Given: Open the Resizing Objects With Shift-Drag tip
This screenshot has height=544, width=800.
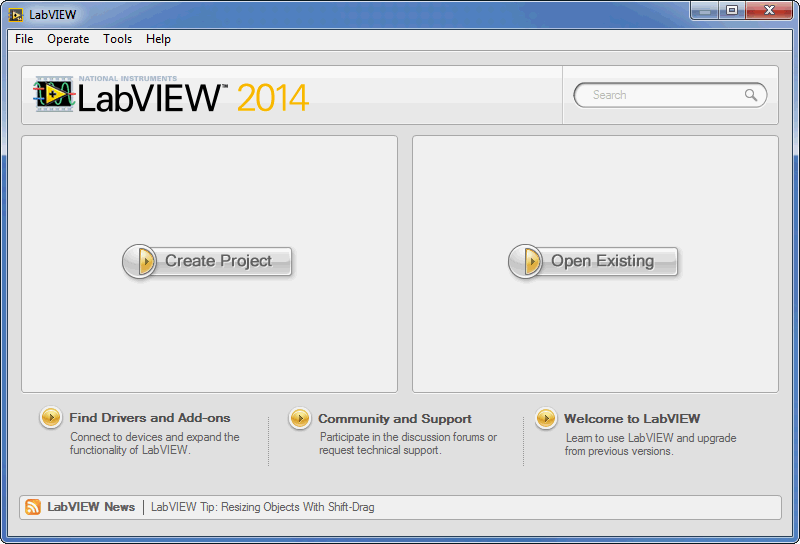Looking at the screenshot, I should [x=262, y=507].
